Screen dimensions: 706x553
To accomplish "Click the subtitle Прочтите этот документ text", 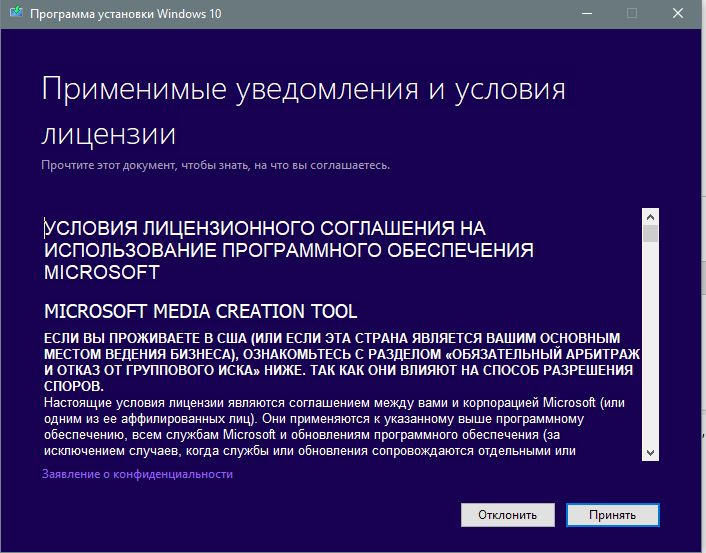I will click(216, 165).
